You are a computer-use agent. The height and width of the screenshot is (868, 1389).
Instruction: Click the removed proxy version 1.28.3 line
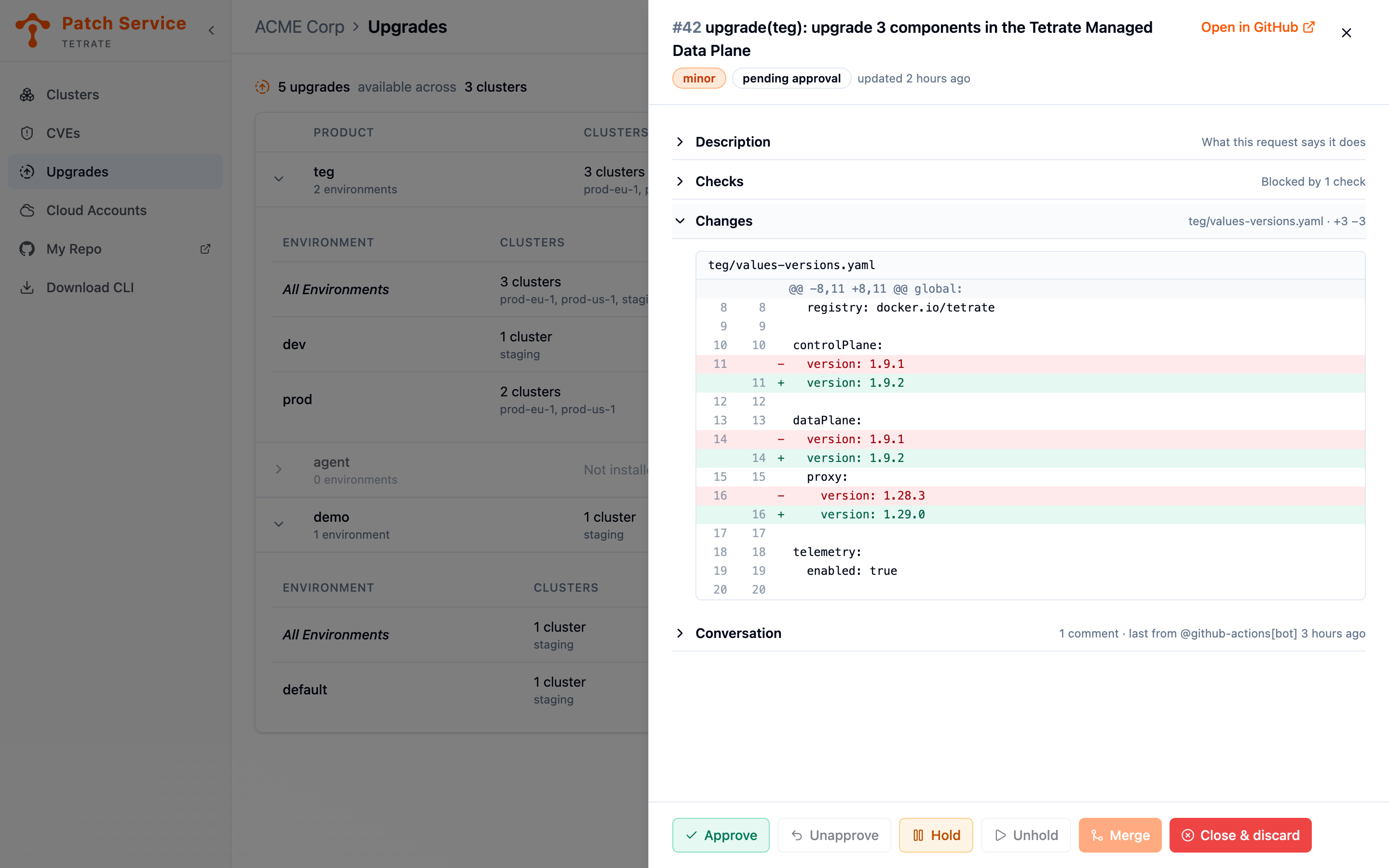coord(1030,495)
